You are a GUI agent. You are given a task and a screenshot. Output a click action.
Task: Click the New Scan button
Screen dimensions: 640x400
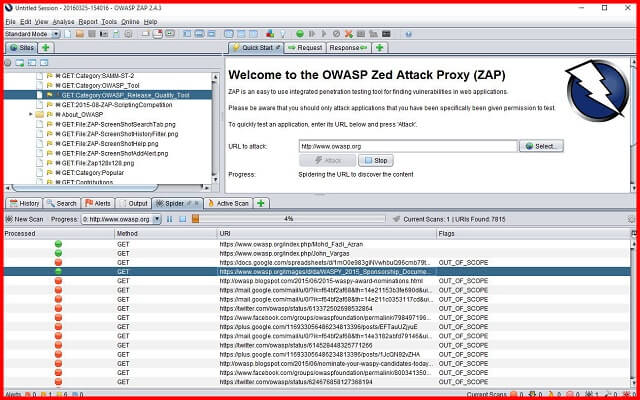pos(24,219)
